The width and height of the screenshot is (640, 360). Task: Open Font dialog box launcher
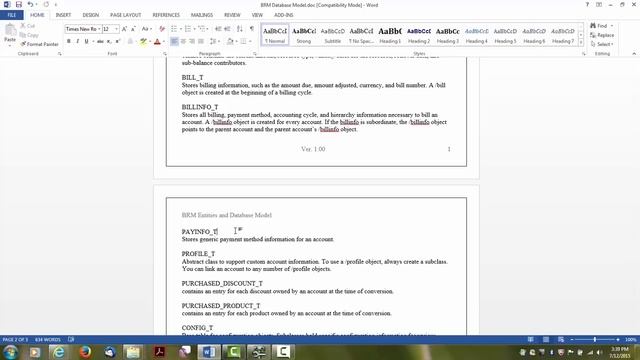point(165,54)
